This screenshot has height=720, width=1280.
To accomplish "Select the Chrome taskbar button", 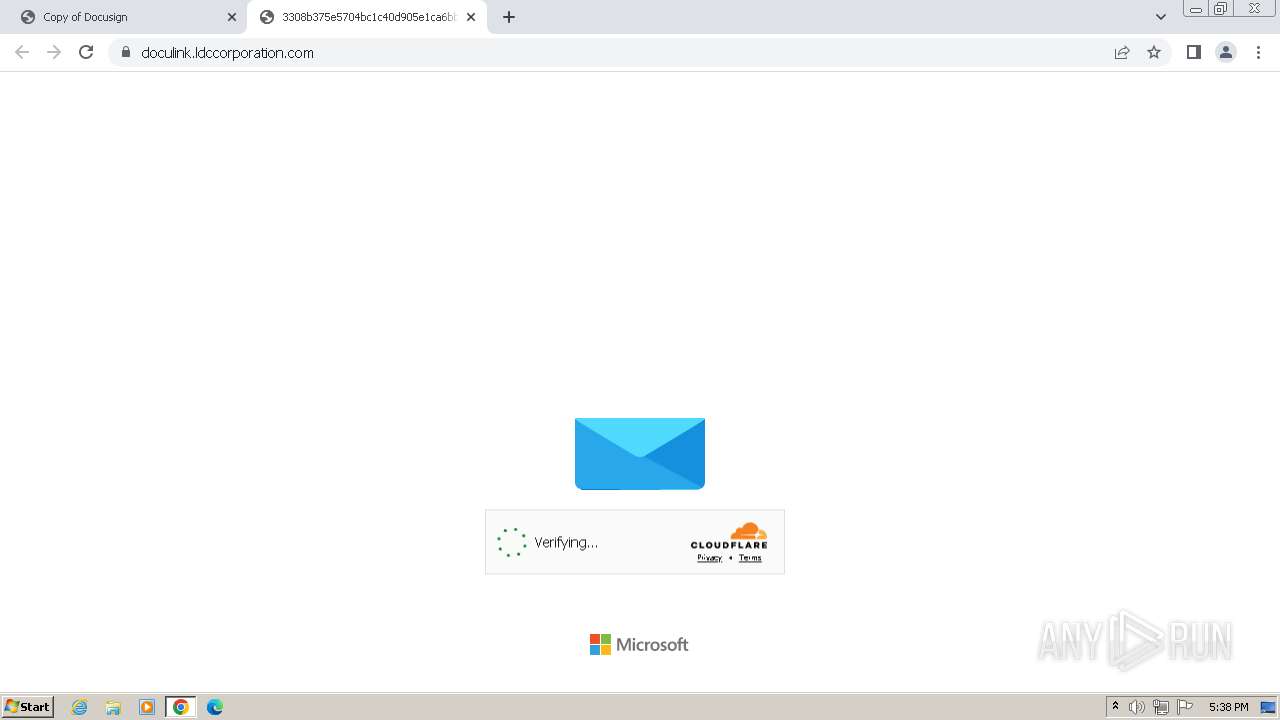I will click(181, 707).
